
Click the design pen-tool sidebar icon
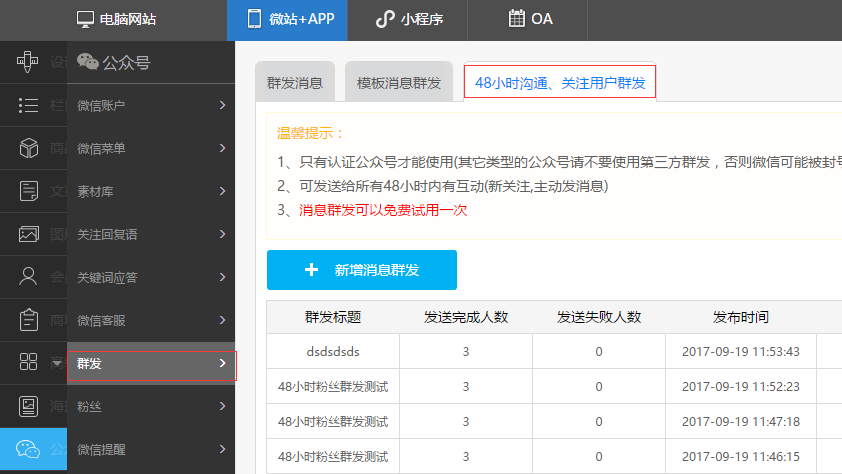click(27, 62)
